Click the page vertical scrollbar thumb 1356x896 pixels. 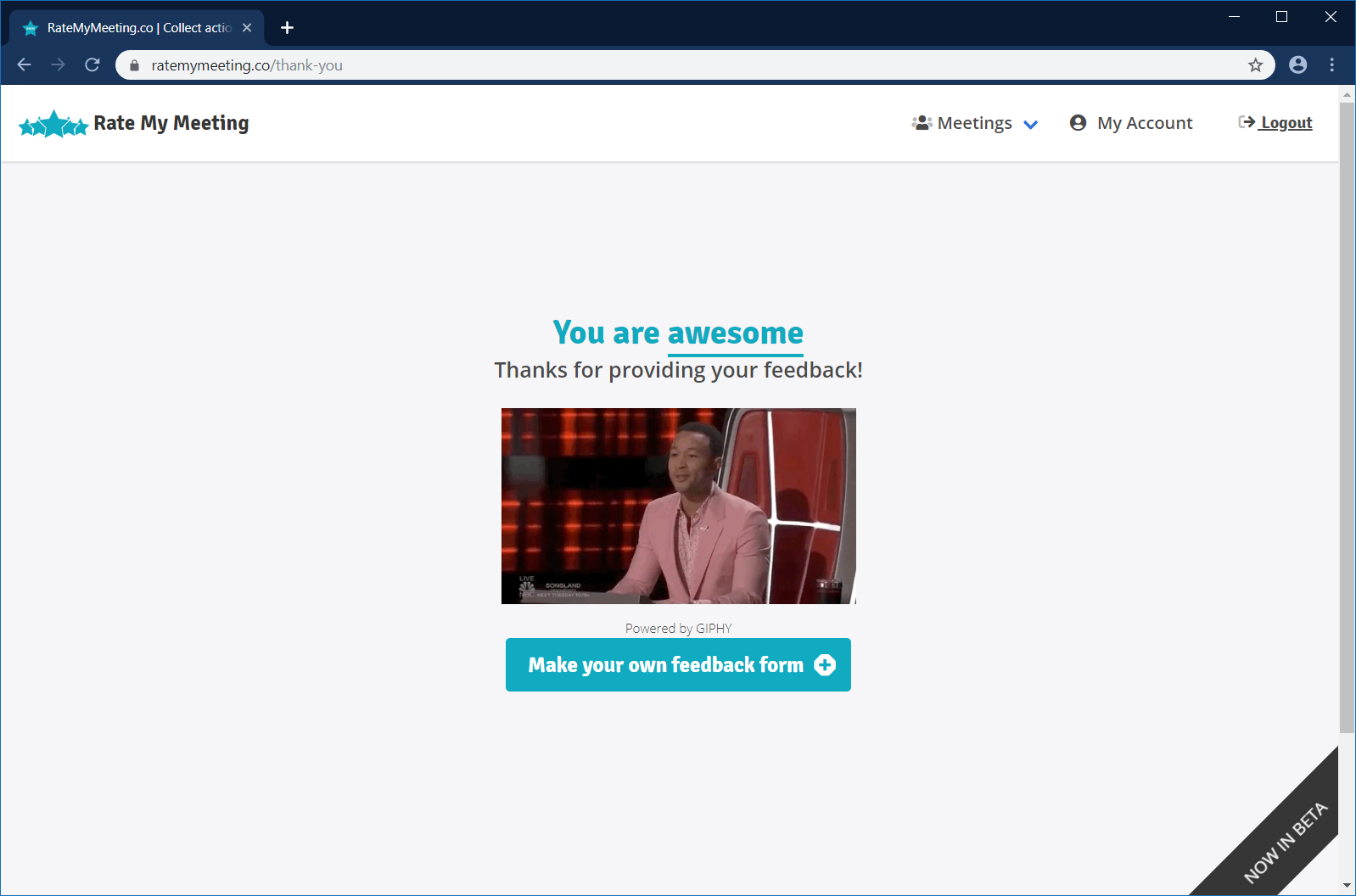click(1347, 417)
